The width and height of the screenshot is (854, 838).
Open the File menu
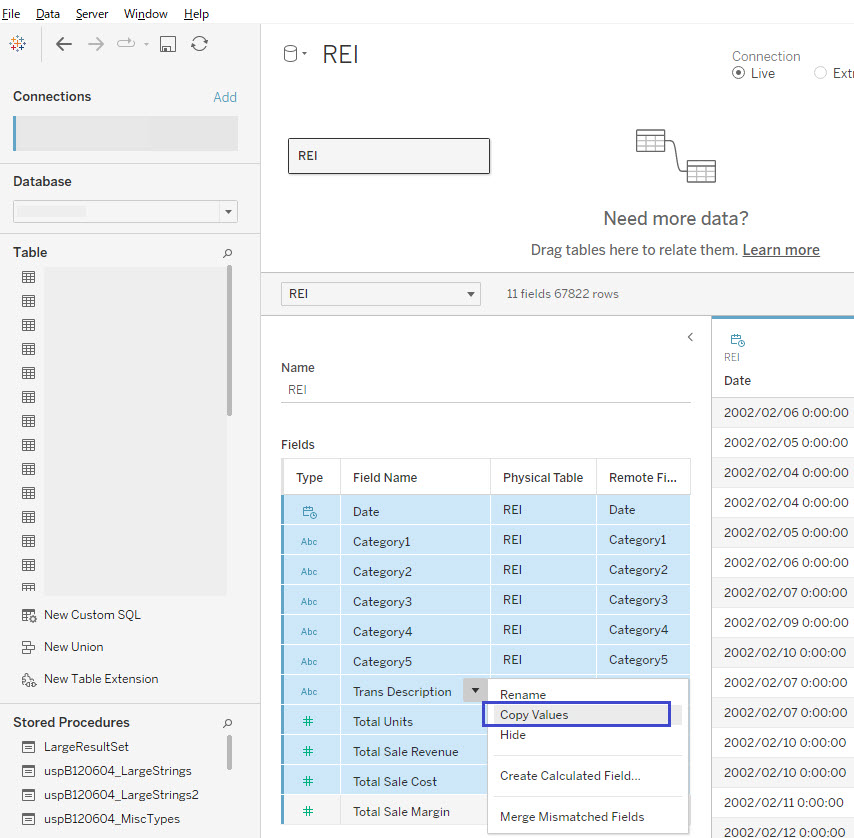click(11, 14)
